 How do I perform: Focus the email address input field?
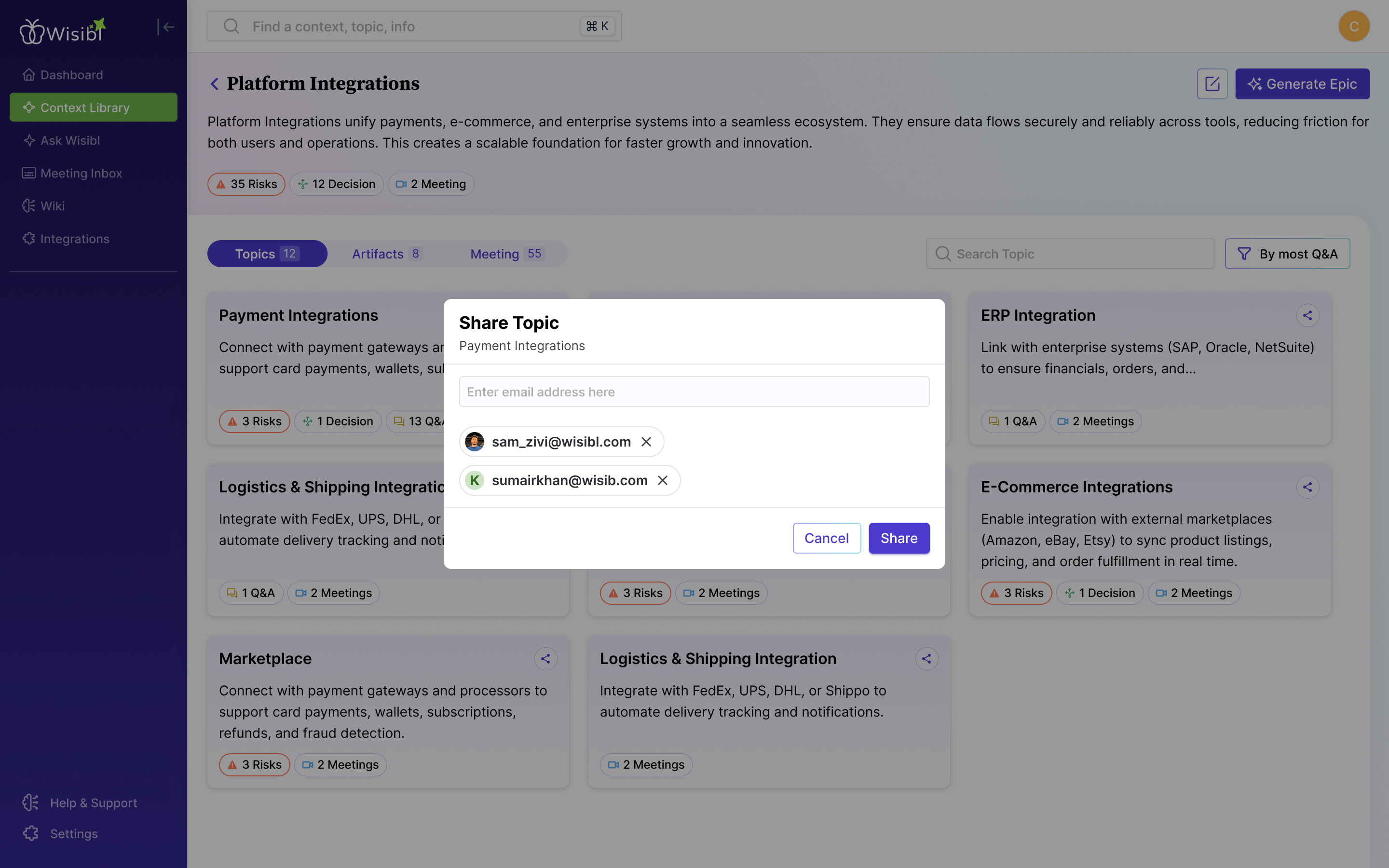point(694,392)
